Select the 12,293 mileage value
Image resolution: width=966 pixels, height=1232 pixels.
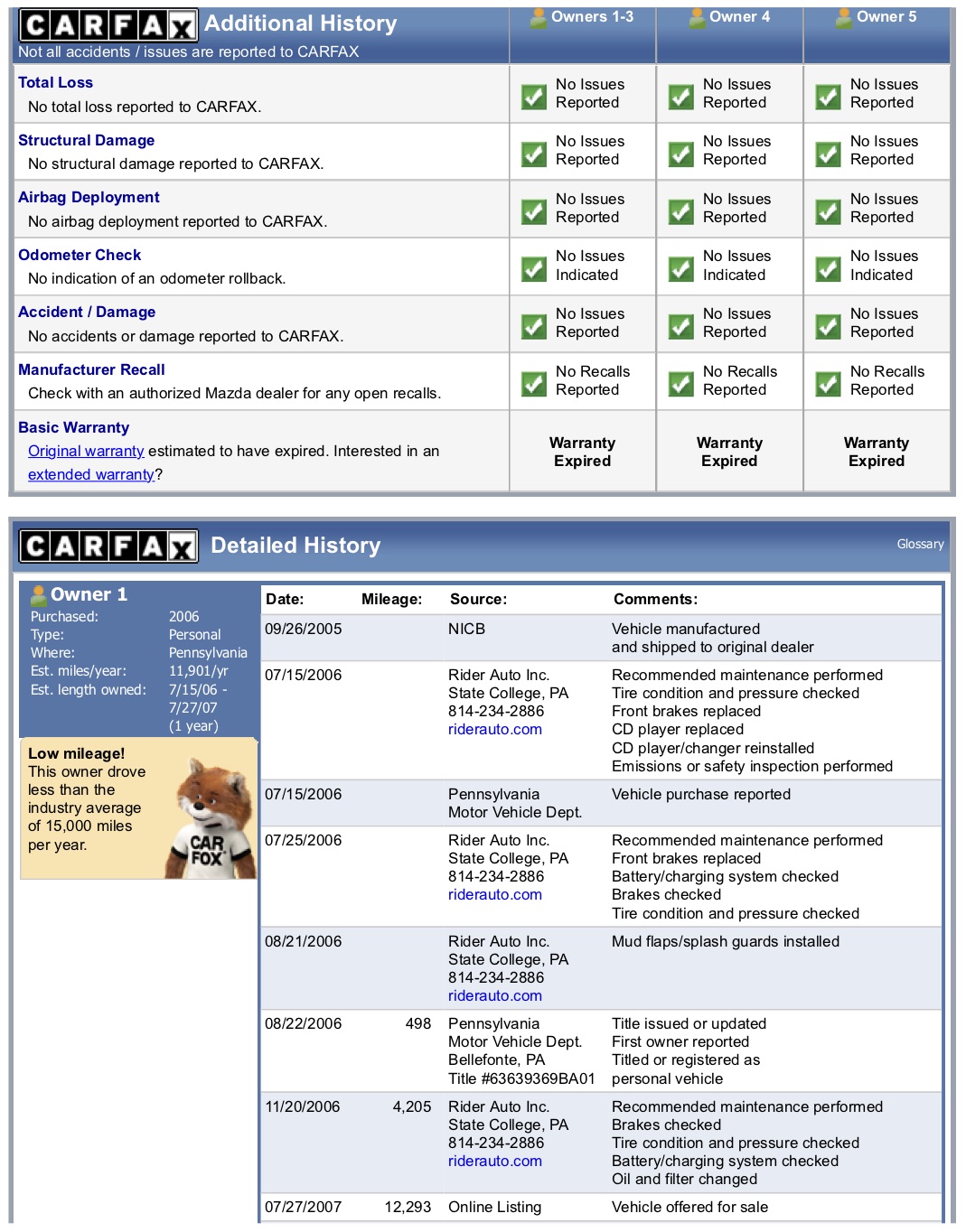pyautogui.click(x=408, y=1207)
